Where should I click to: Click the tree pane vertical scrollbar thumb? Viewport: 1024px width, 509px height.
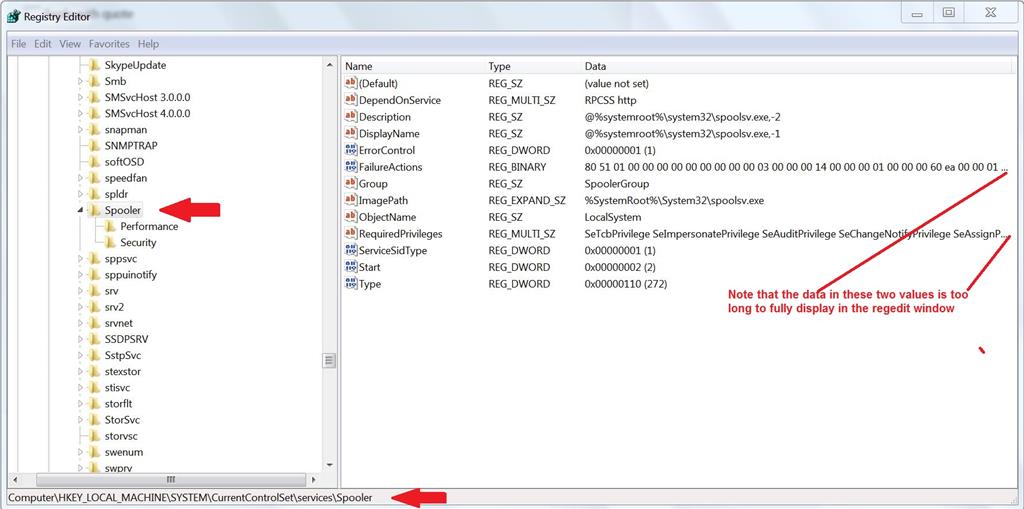tap(329, 361)
